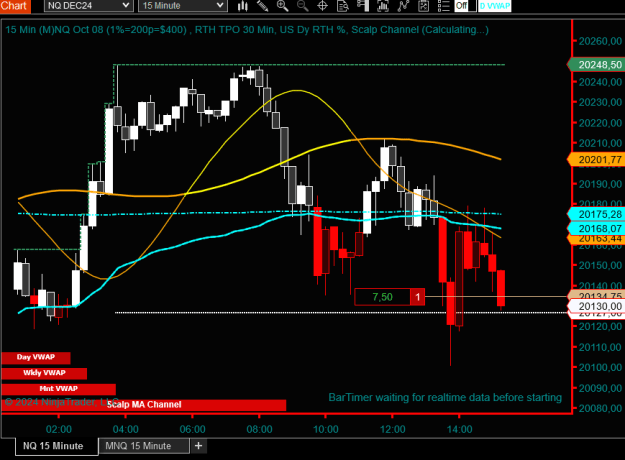Image resolution: width=625 pixels, height=460 pixels.
Task: Select the 20130,00 current price marker
Action: 596,306
